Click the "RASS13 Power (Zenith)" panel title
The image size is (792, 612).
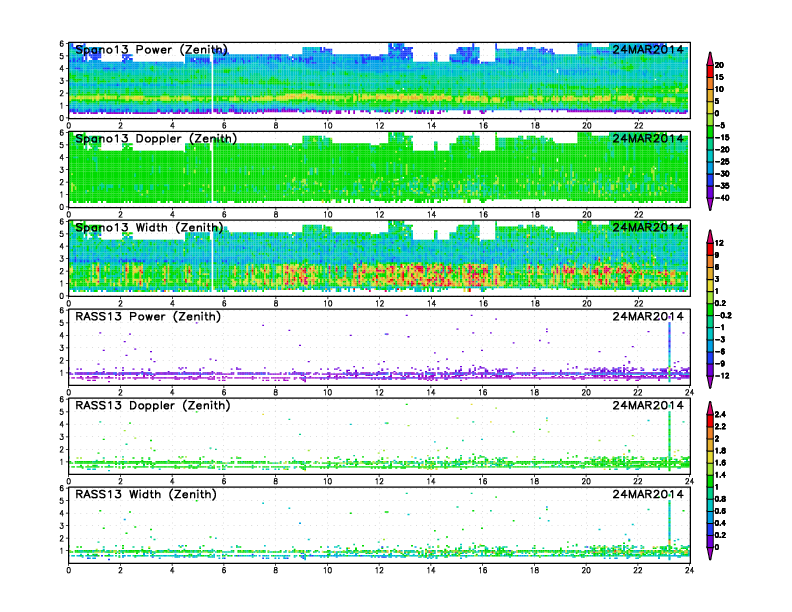click(147, 316)
